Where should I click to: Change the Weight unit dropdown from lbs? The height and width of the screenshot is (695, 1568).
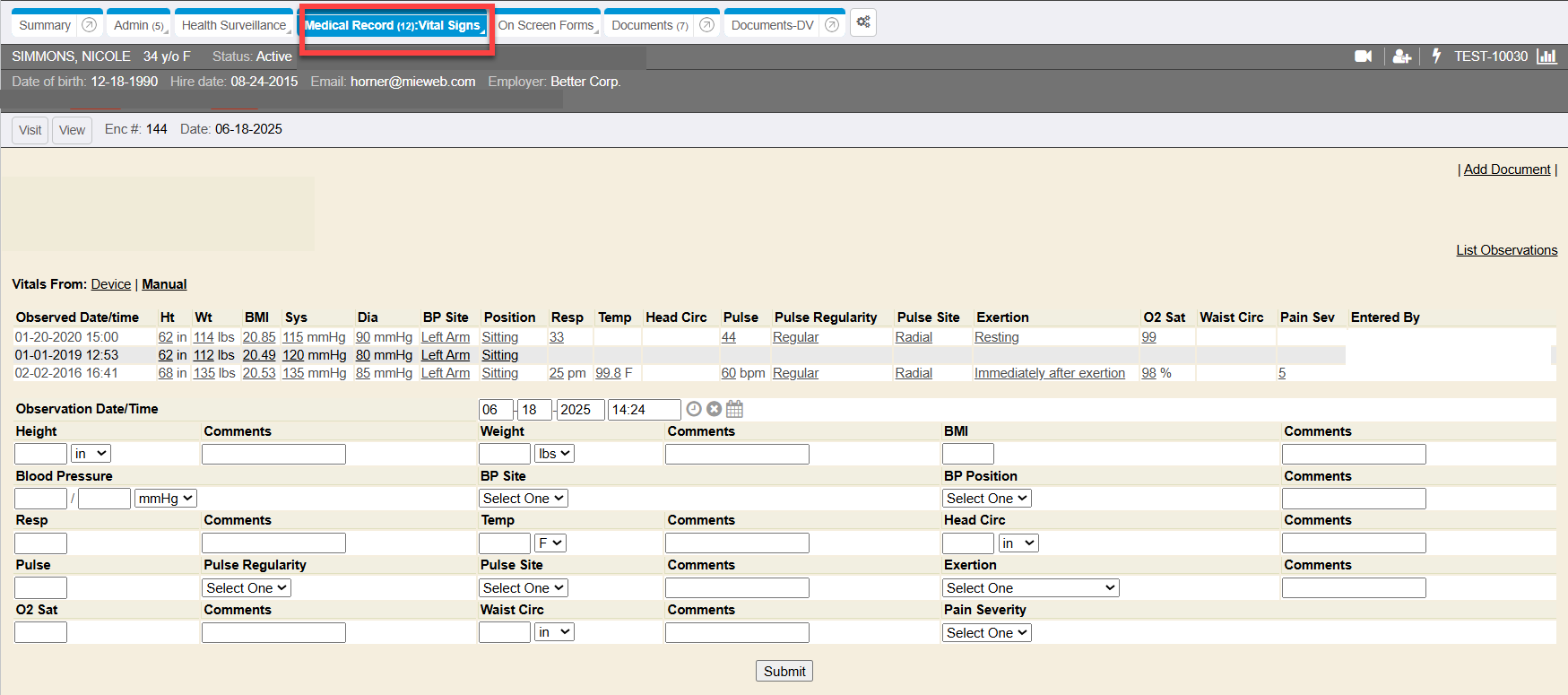(x=554, y=454)
